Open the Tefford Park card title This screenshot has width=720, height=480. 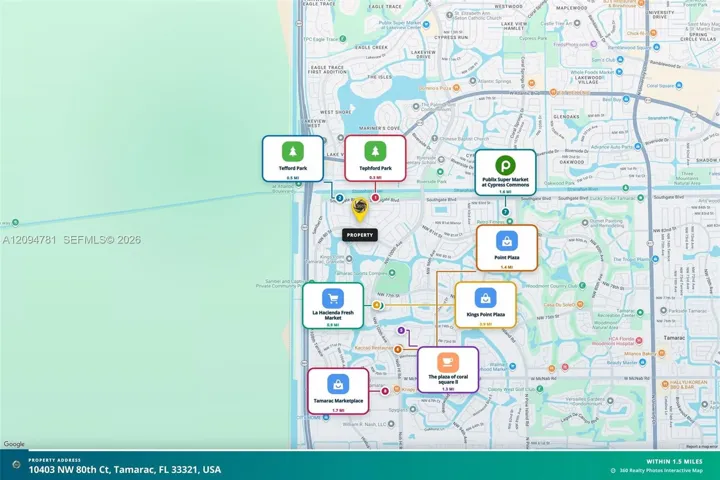pyautogui.click(x=292, y=168)
